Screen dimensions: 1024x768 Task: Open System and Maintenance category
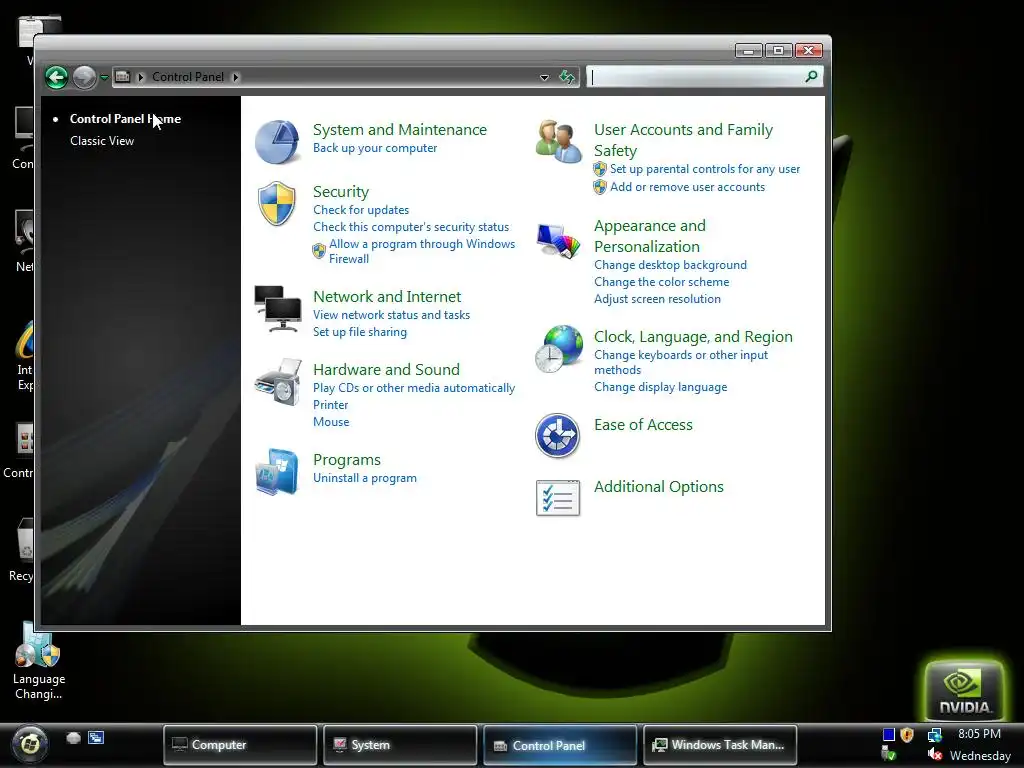(400, 129)
